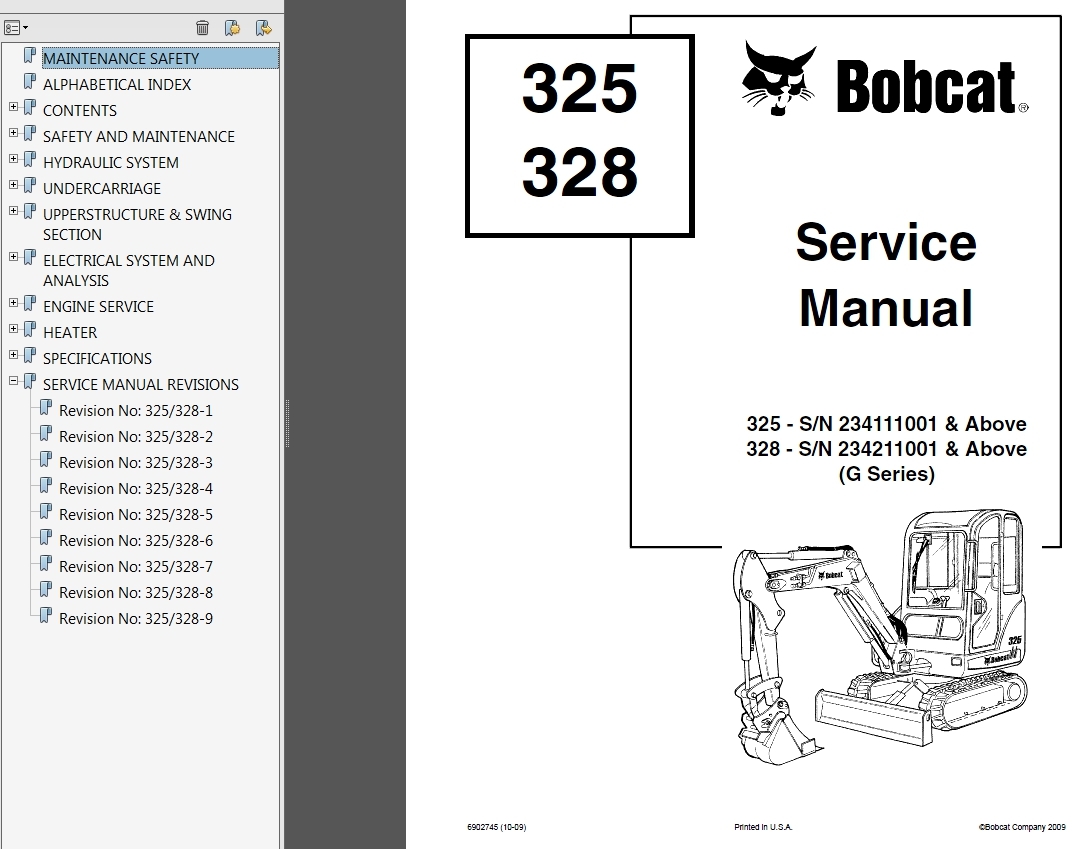
Task: Expand the UNDERCARRIAGE bookmark
Action: [13, 185]
